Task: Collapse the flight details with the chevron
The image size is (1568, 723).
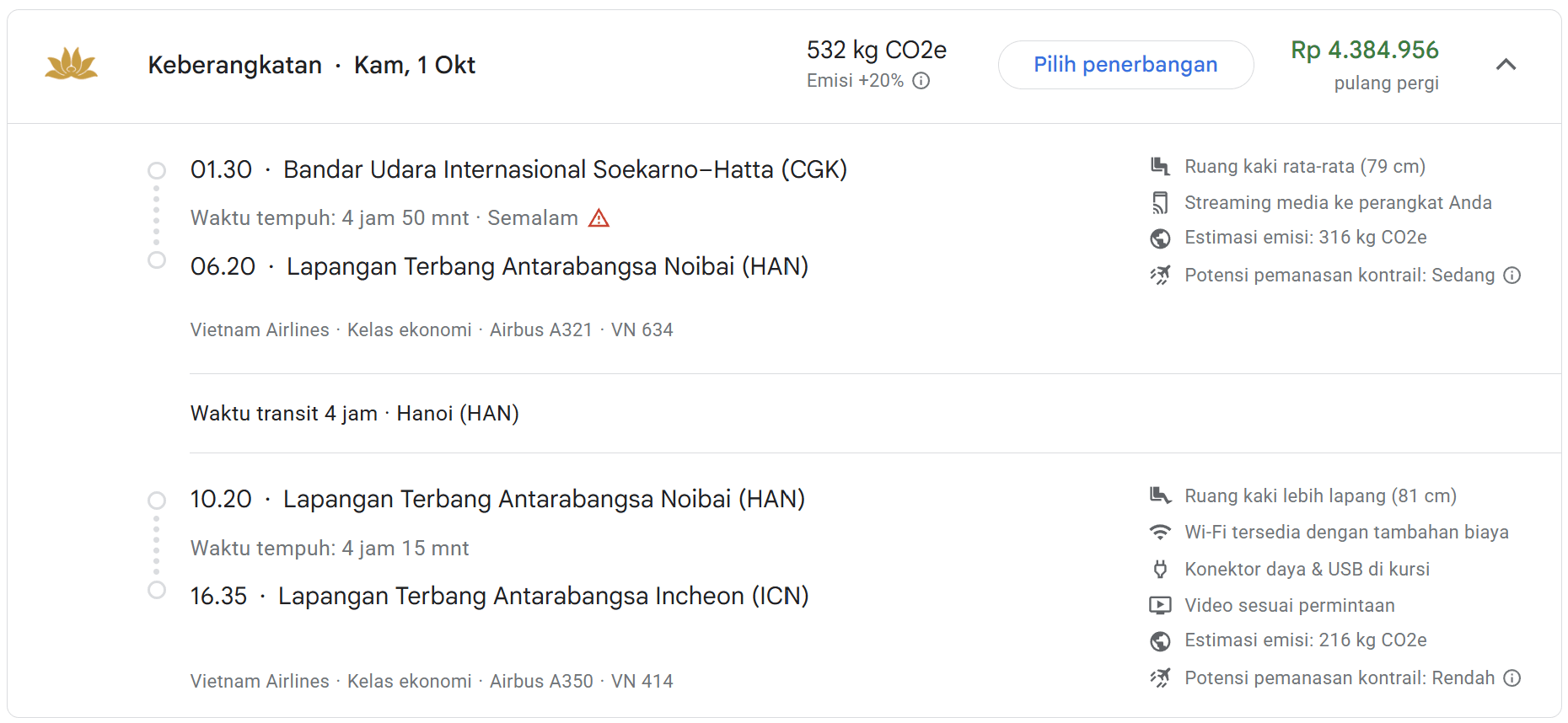Action: 1506,65
